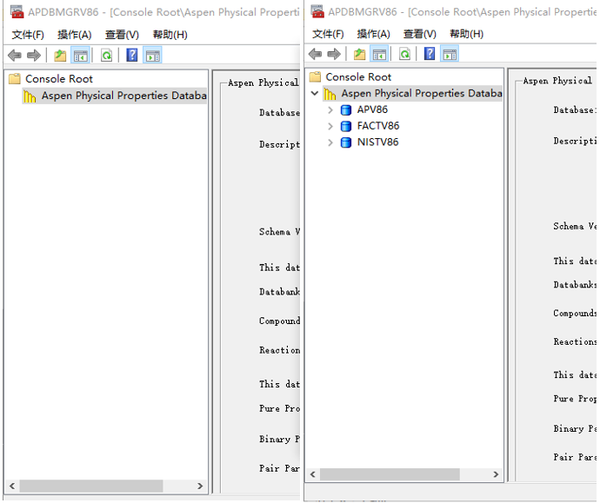
Task: Click Forward arrow in right window toolbar
Action: [x=334, y=54]
